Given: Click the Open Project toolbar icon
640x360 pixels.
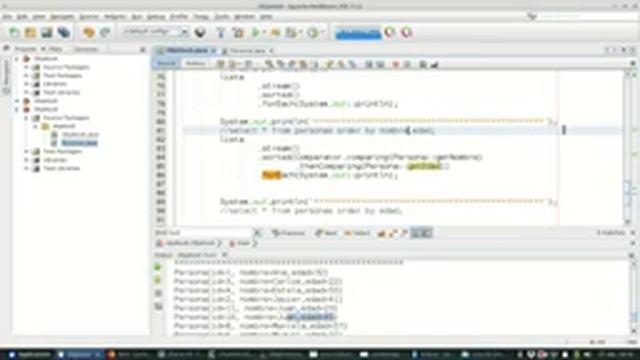Looking at the screenshot, I should point(47,32).
